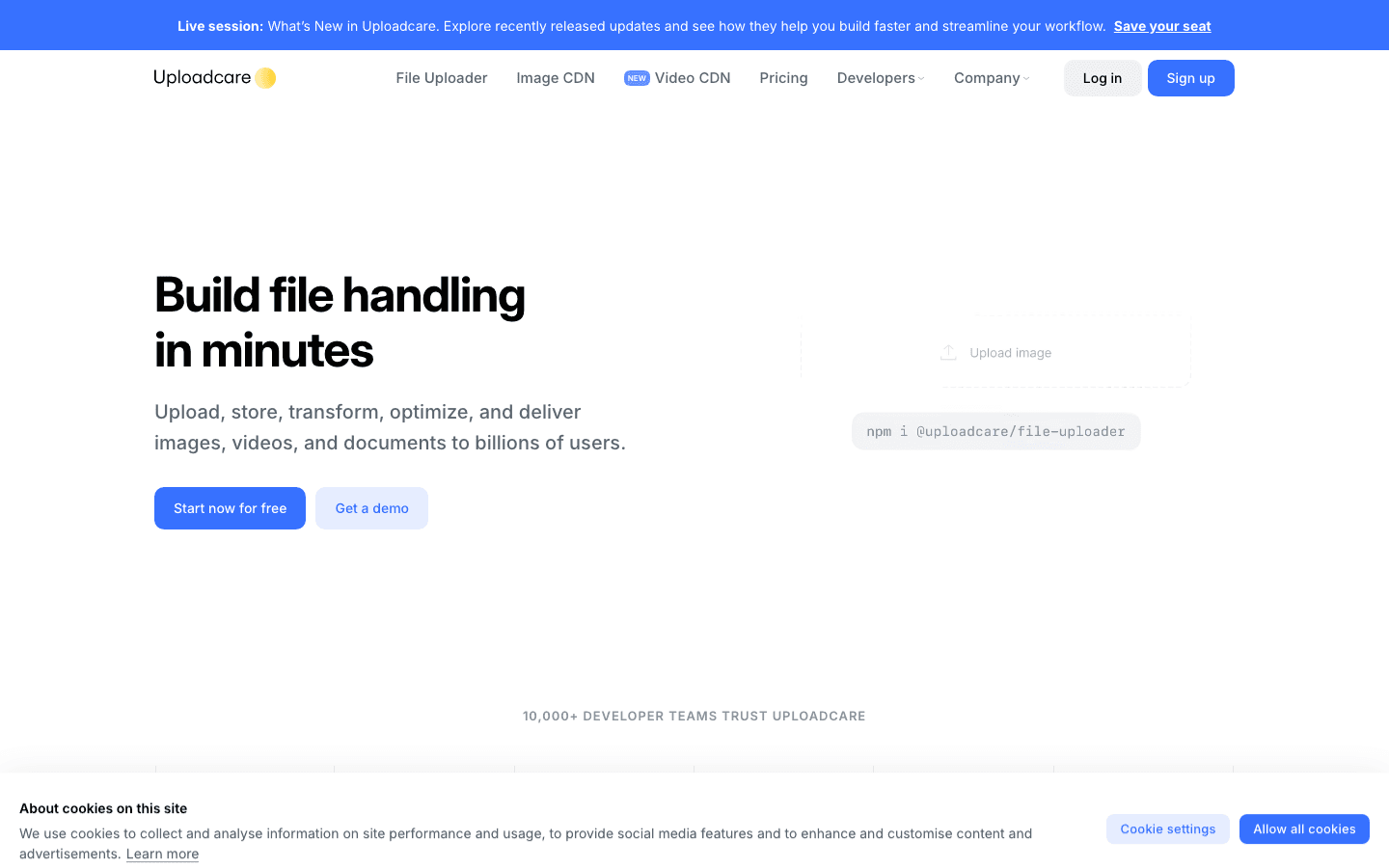Viewport: 1389px width, 868px height.
Task: Click Start now for free
Action: [x=230, y=508]
